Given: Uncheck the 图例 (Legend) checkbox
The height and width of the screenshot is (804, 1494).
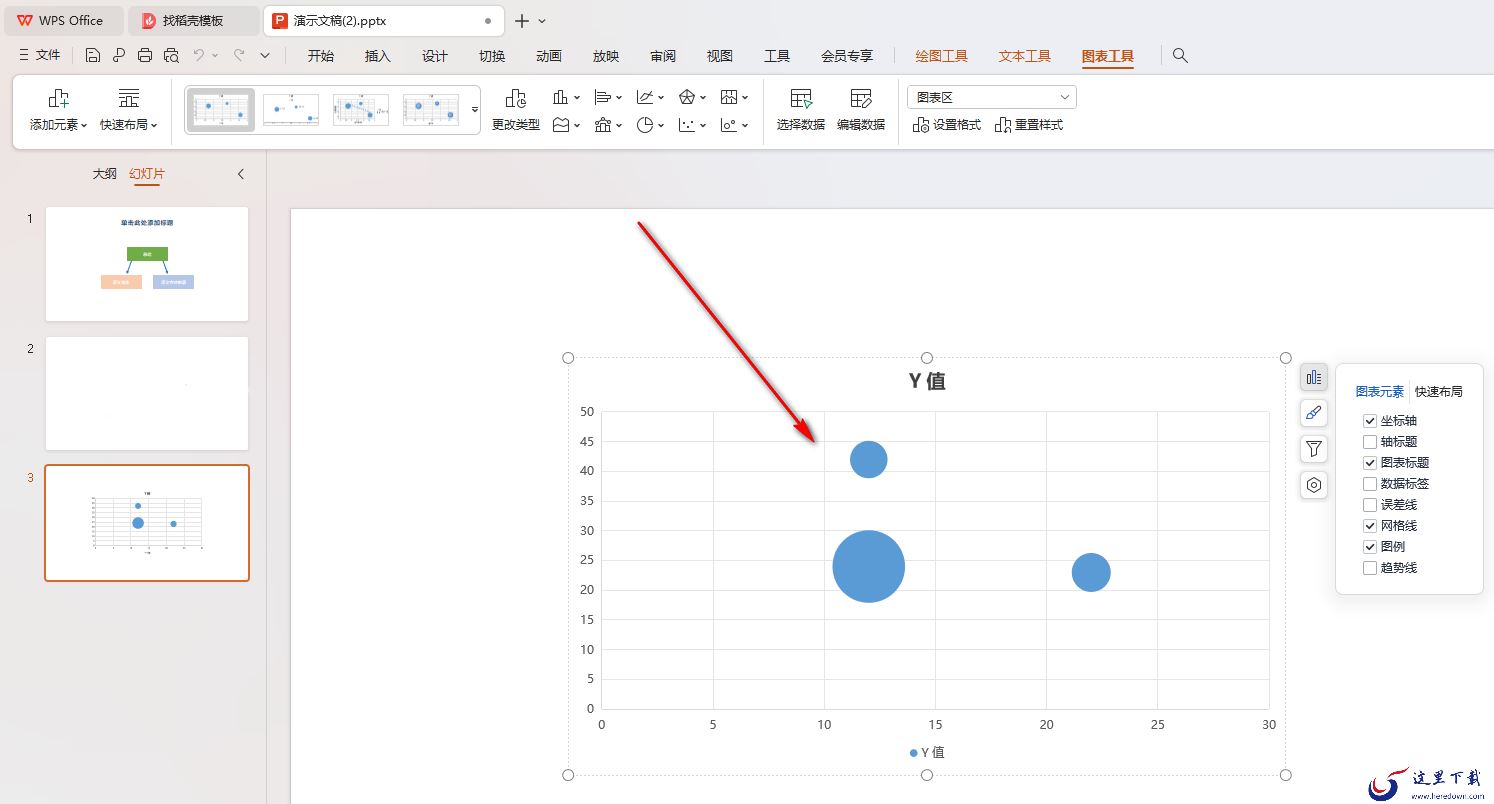Looking at the screenshot, I should pyautogui.click(x=1370, y=547).
